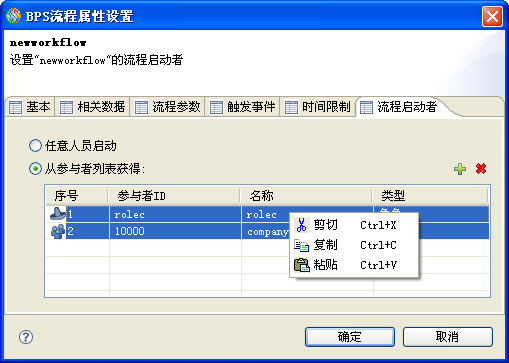Click the group people icon in row 2
The height and width of the screenshot is (363, 509).
[58, 231]
